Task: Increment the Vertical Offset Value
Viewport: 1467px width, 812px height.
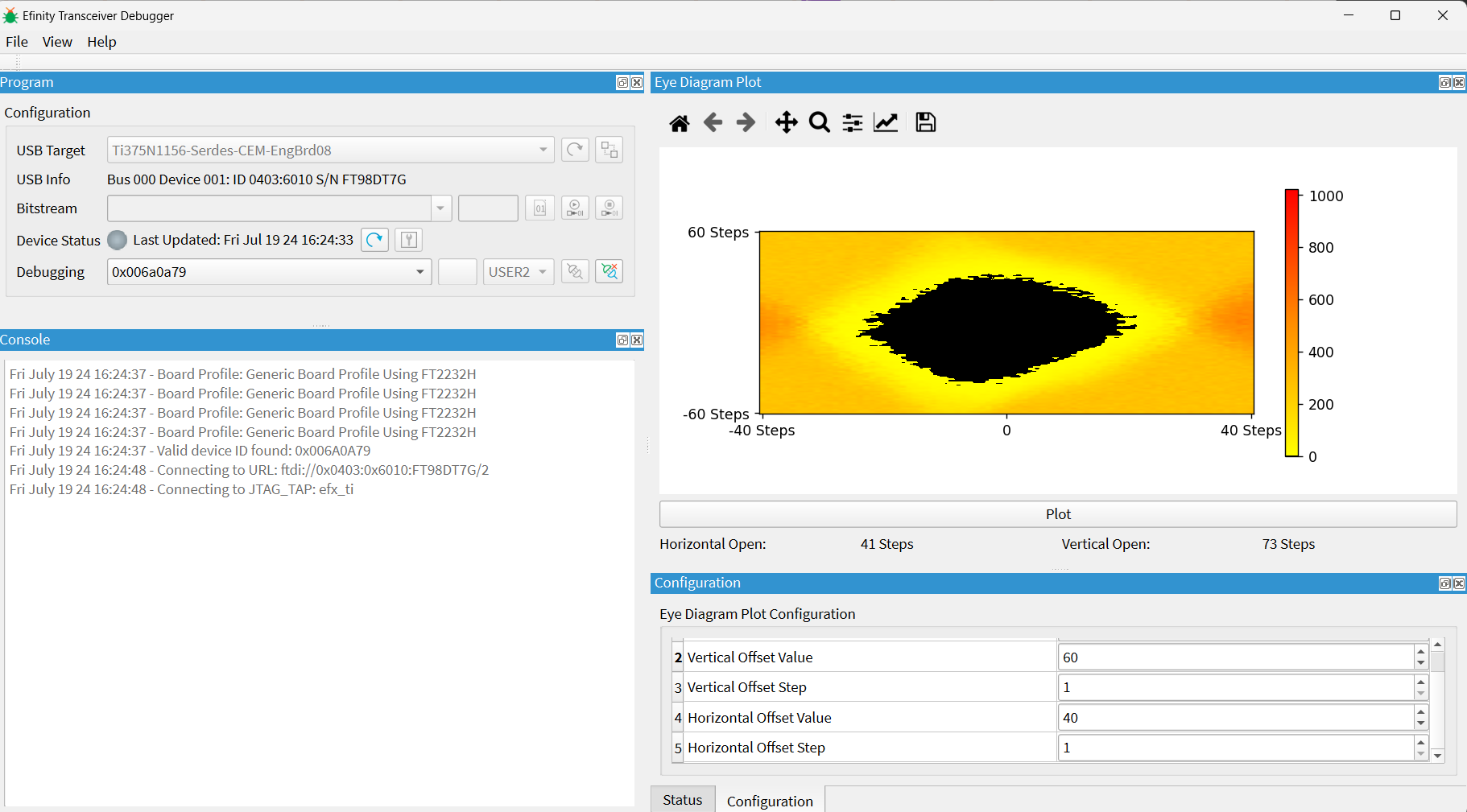Action: (x=1421, y=651)
